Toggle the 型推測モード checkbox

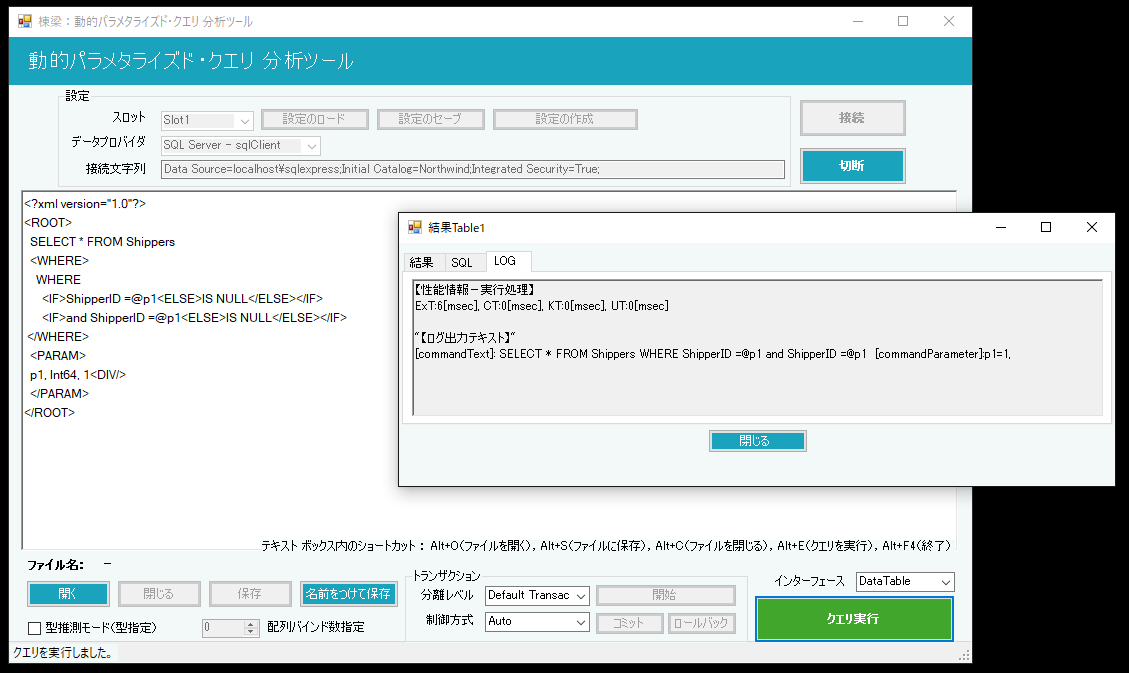pyautogui.click(x=35, y=628)
